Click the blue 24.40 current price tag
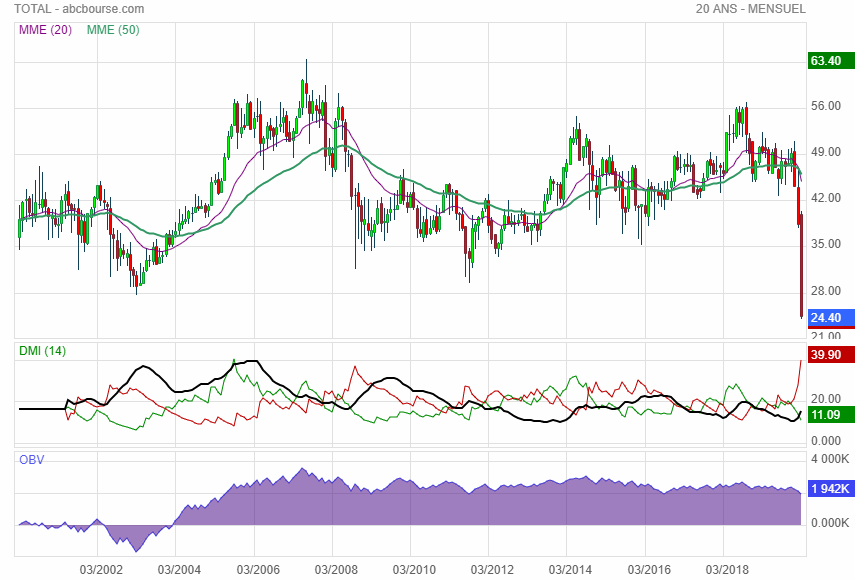This screenshot has height=580, width=855. (831, 318)
